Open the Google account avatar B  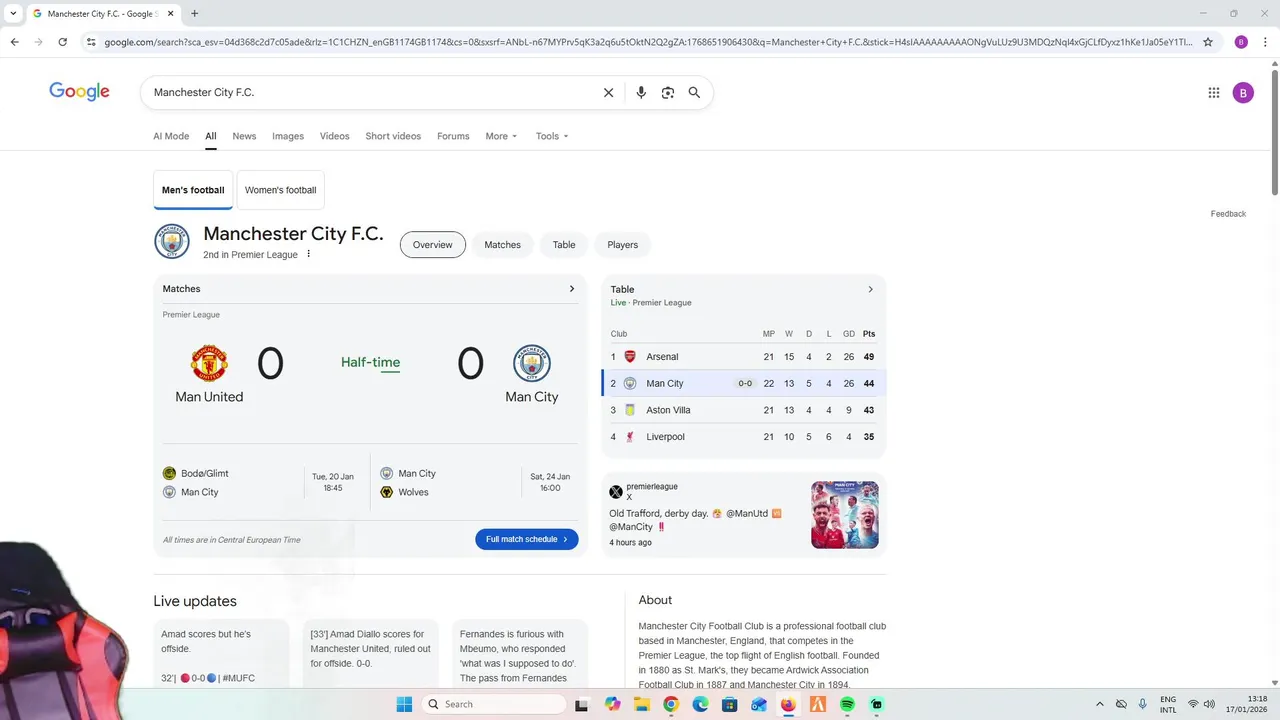pyautogui.click(x=1243, y=93)
